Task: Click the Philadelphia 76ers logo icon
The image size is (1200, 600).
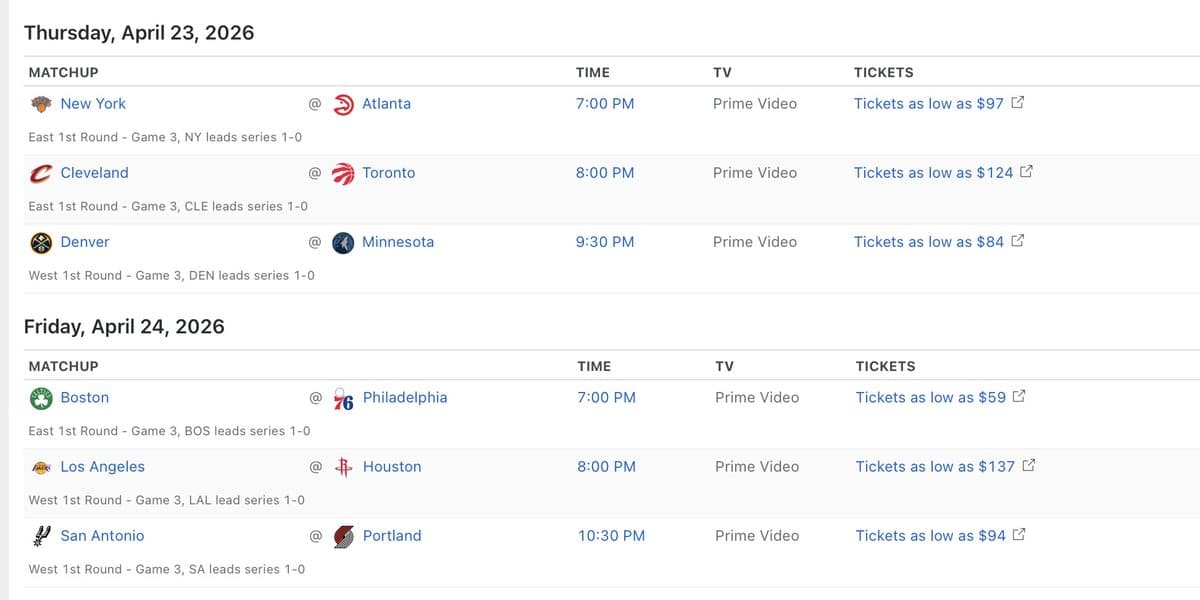Action: (343, 397)
